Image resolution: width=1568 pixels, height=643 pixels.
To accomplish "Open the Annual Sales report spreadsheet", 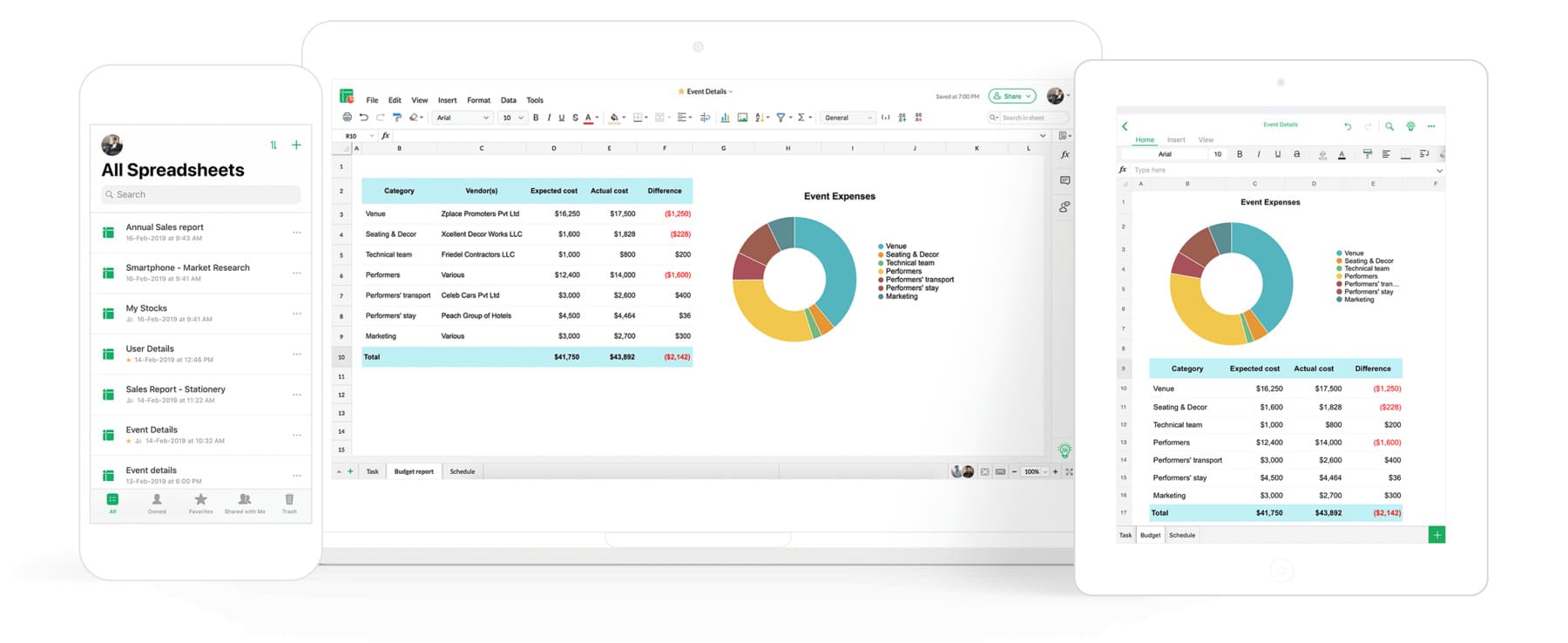I will click(165, 227).
